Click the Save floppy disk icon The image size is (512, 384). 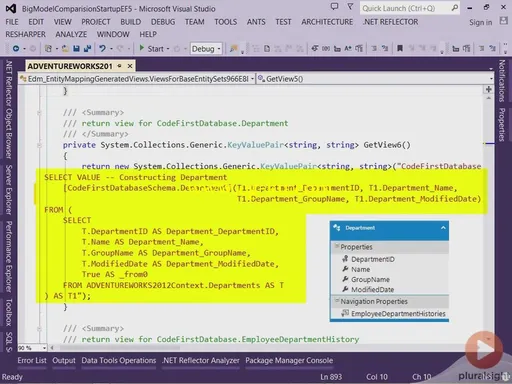(76, 49)
